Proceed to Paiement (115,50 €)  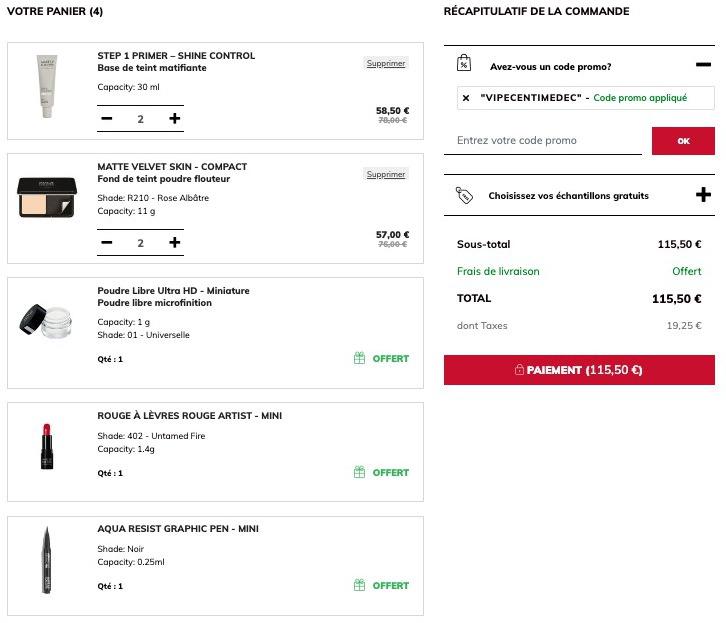[579, 370]
